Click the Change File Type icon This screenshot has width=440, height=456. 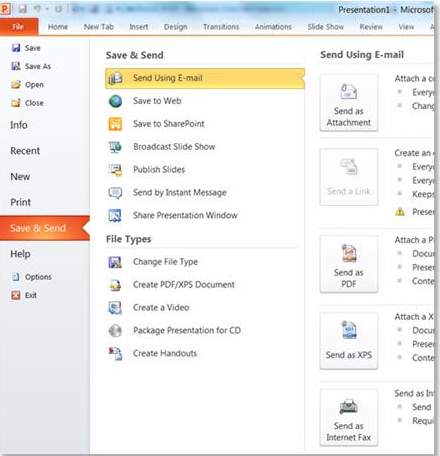[115, 262]
